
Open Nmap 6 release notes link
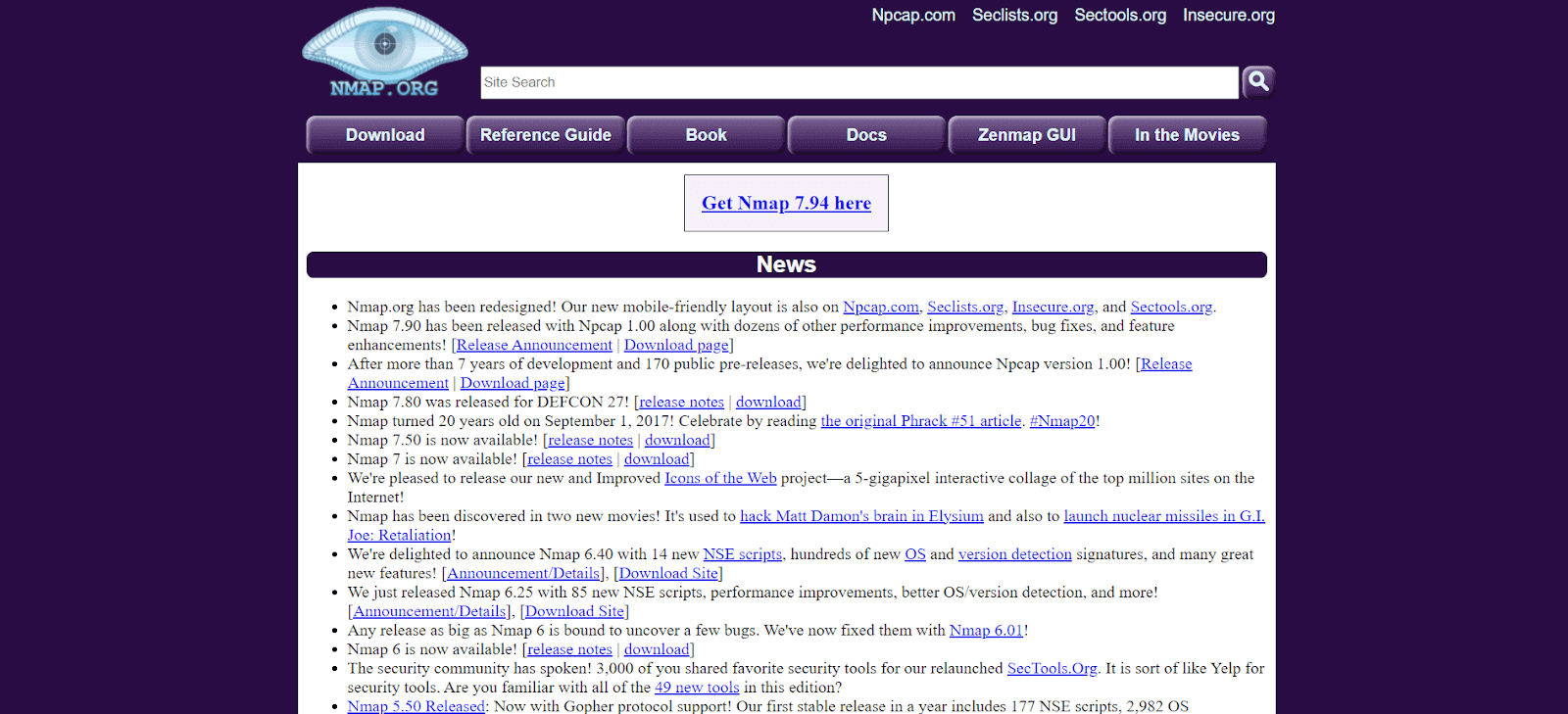569,649
